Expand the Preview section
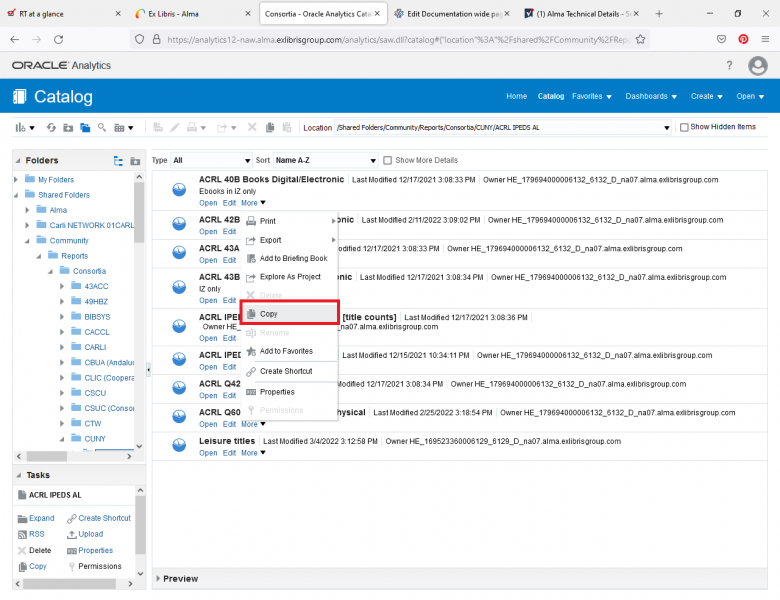Viewport: 780px width, 600px height. pyautogui.click(x=158, y=578)
